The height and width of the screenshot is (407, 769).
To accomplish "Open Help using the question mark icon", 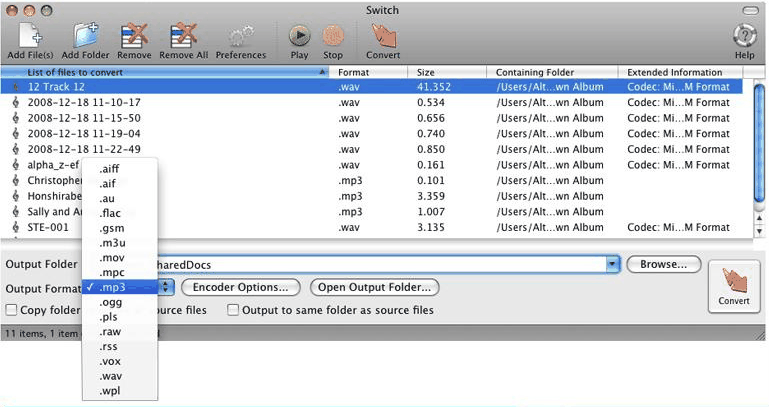I will (x=744, y=36).
